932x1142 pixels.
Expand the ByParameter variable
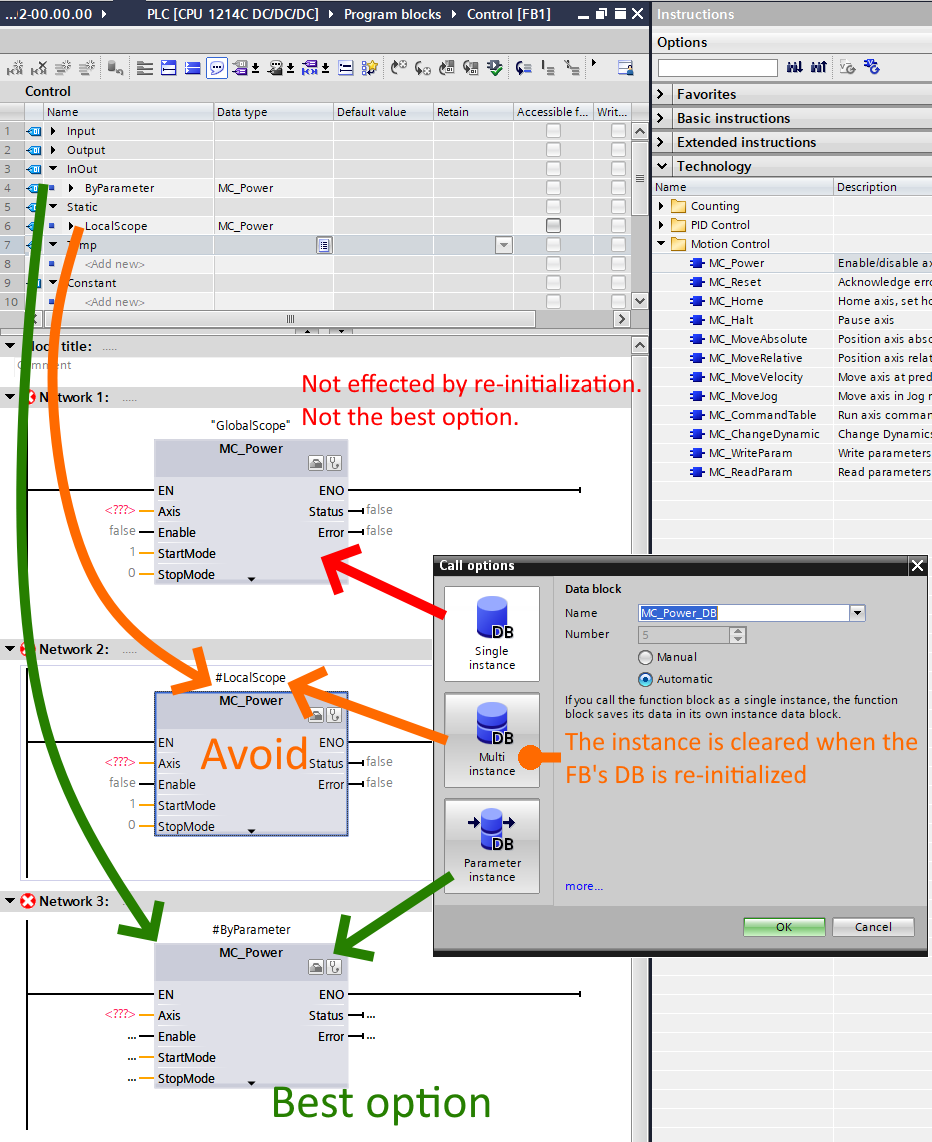pyautogui.click(x=71, y=188)
